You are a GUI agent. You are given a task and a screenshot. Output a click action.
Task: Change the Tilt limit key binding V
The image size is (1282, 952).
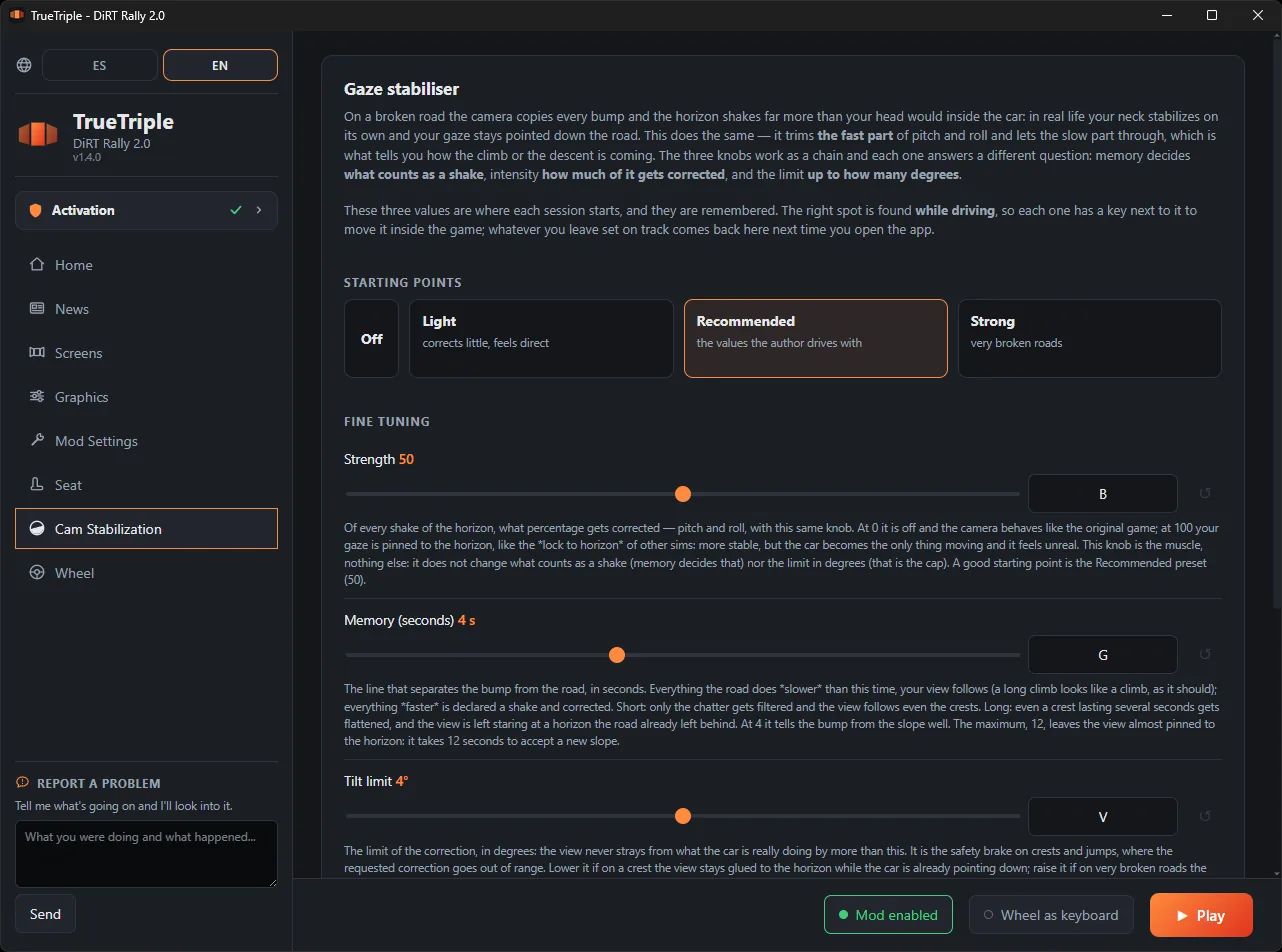click(1103, 817)
